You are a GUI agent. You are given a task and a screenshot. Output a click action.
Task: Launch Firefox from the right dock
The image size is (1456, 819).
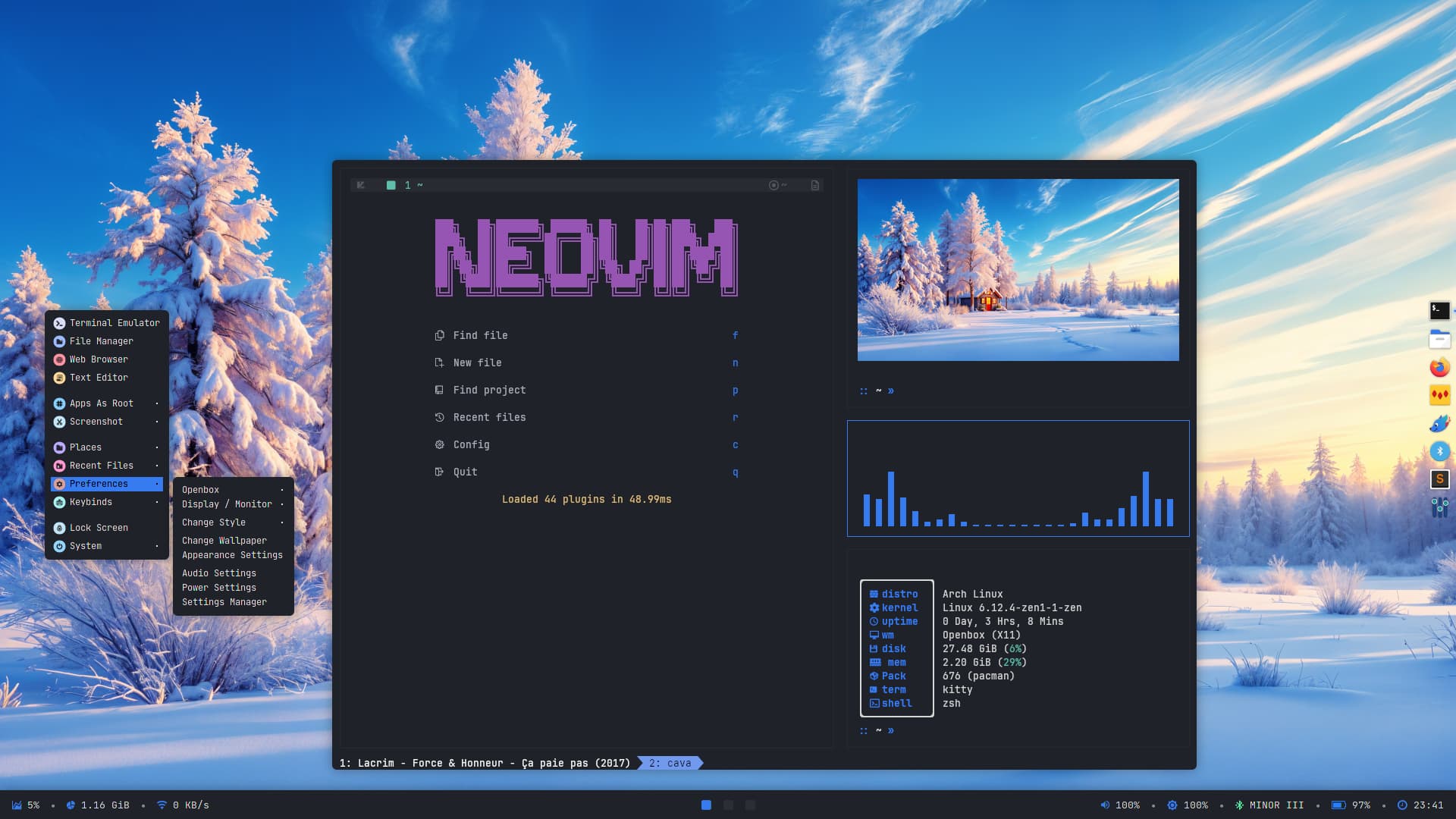(x=1439, y=368)
